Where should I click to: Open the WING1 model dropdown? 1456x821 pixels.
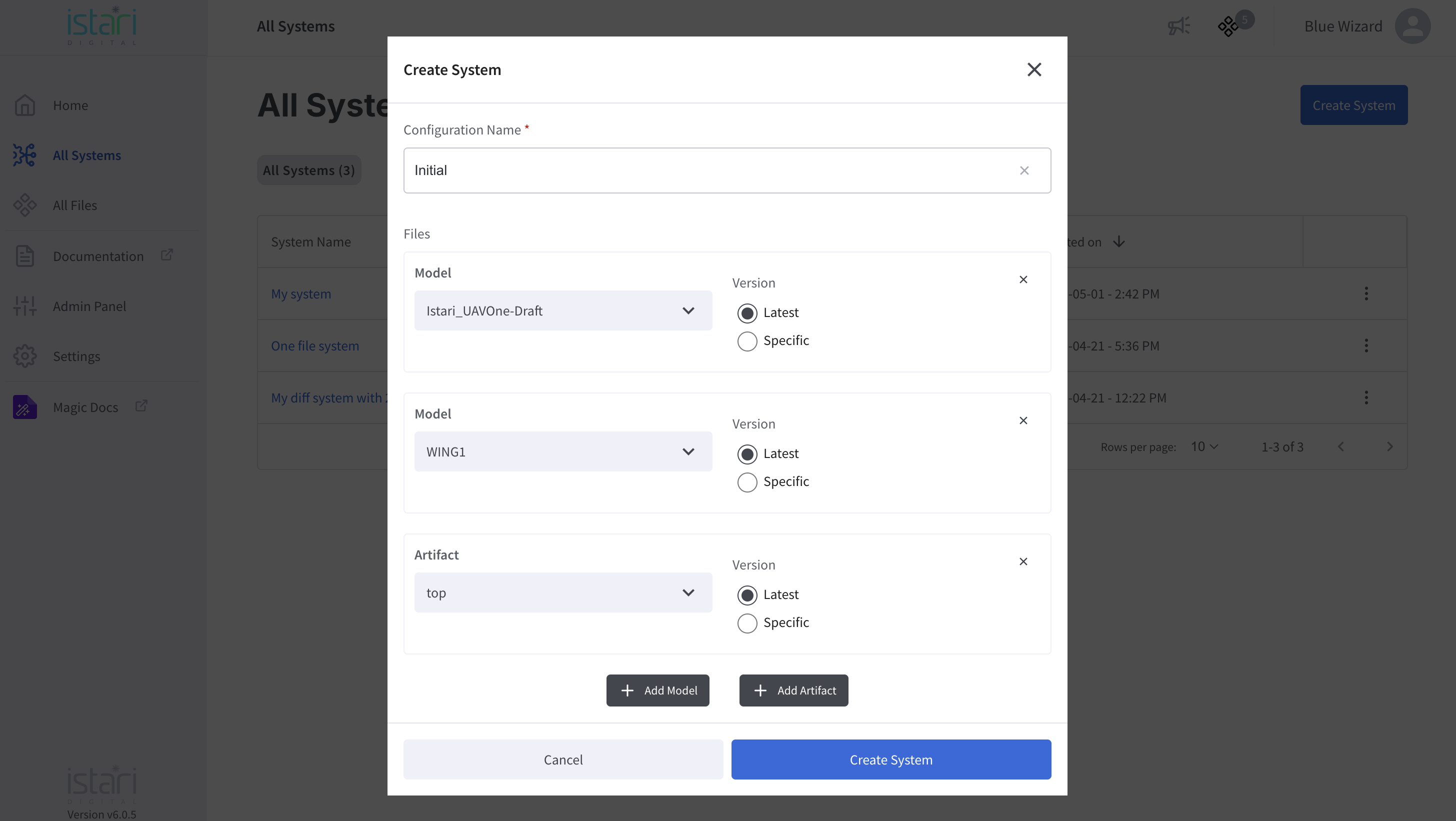(x=563, y=452)
